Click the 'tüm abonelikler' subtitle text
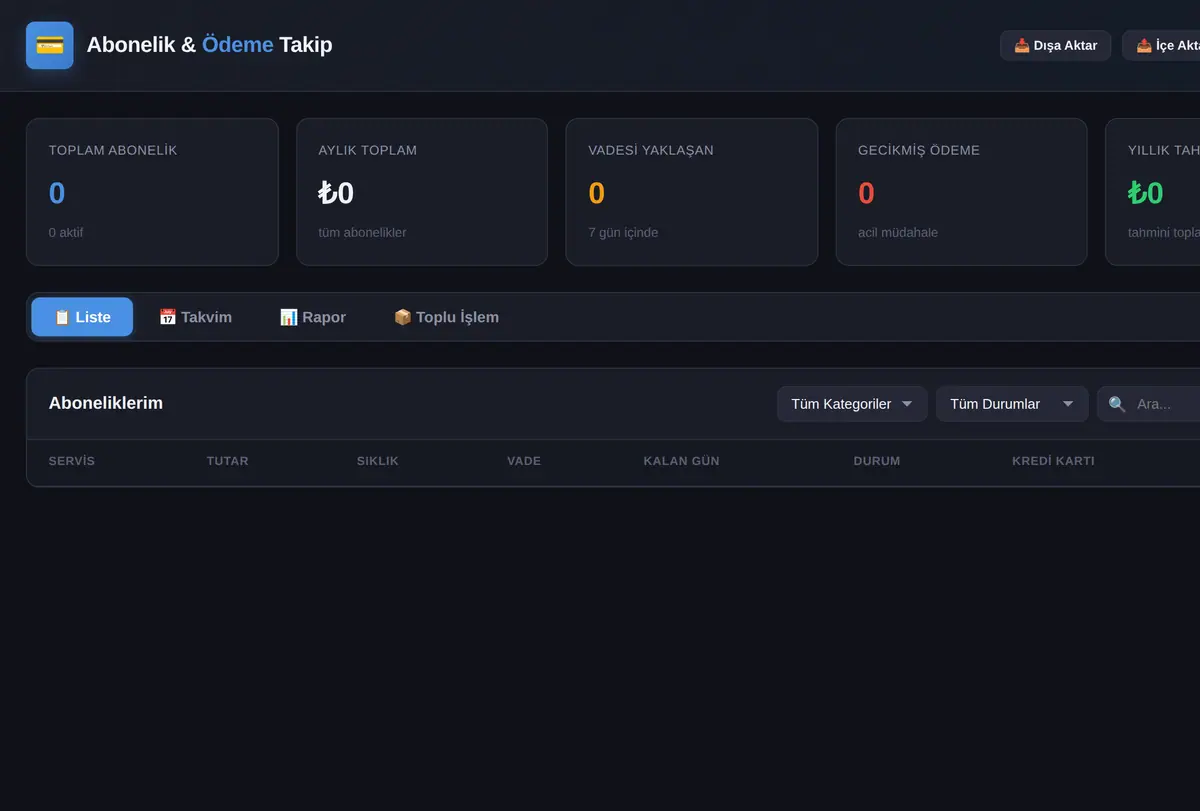Viewport: 1200px width, 811px height. click(363, 232)
